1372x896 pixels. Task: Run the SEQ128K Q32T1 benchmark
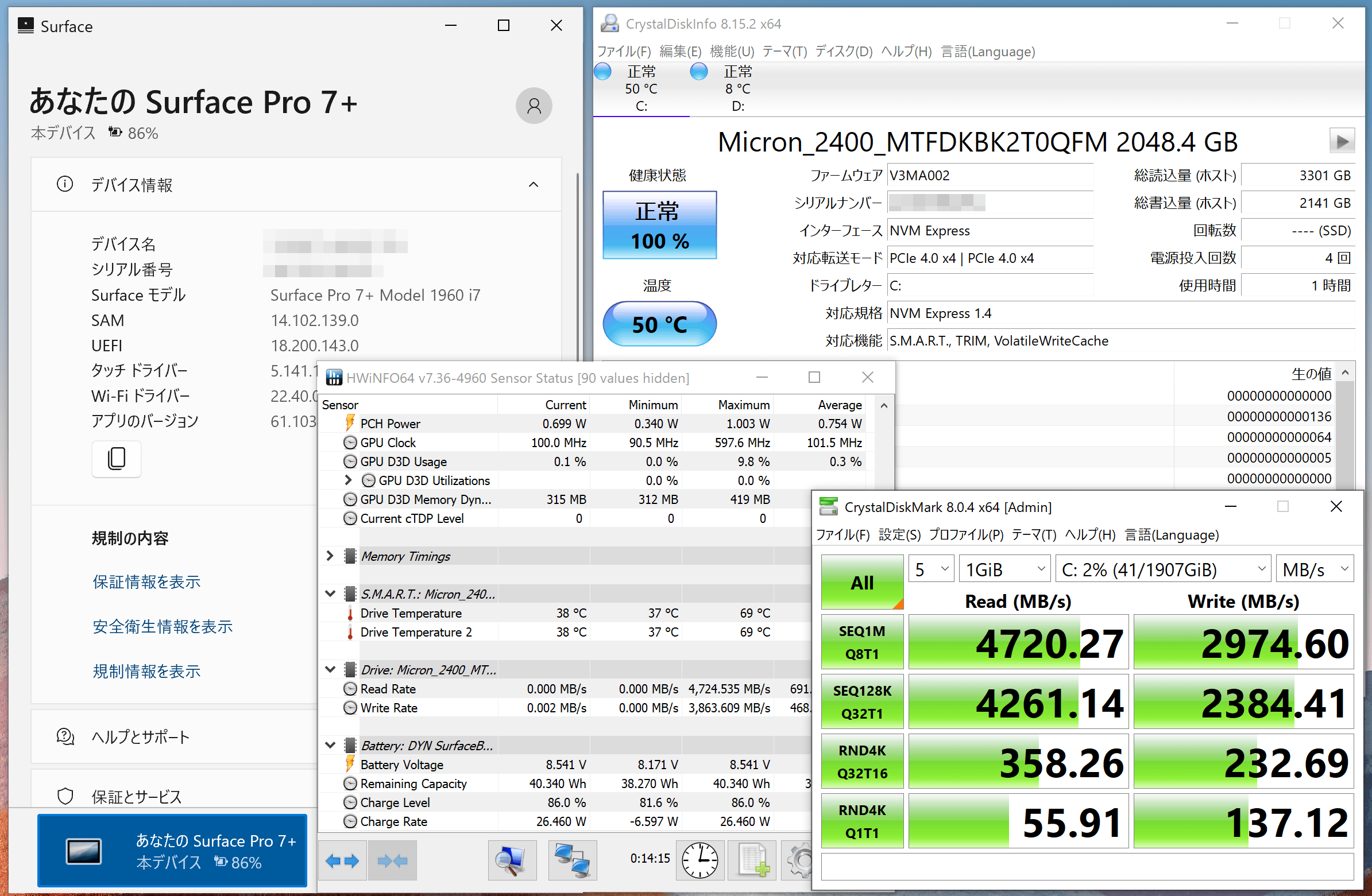click(862, 702)
